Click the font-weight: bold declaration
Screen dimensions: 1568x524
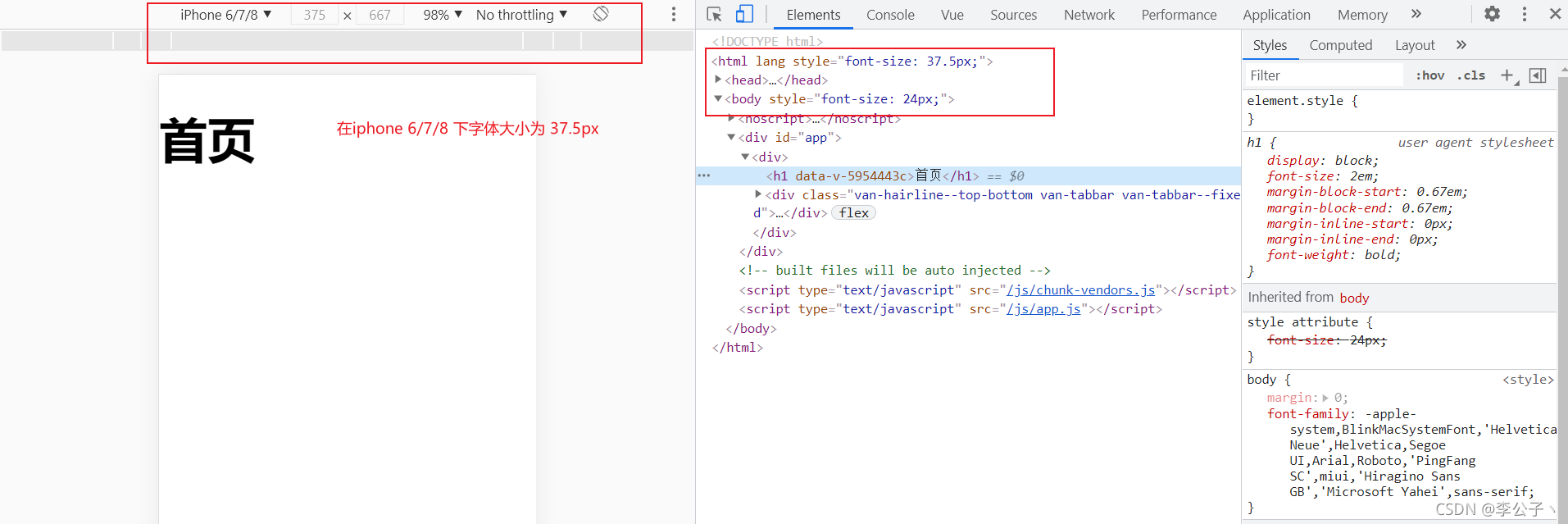[1334, 255]
